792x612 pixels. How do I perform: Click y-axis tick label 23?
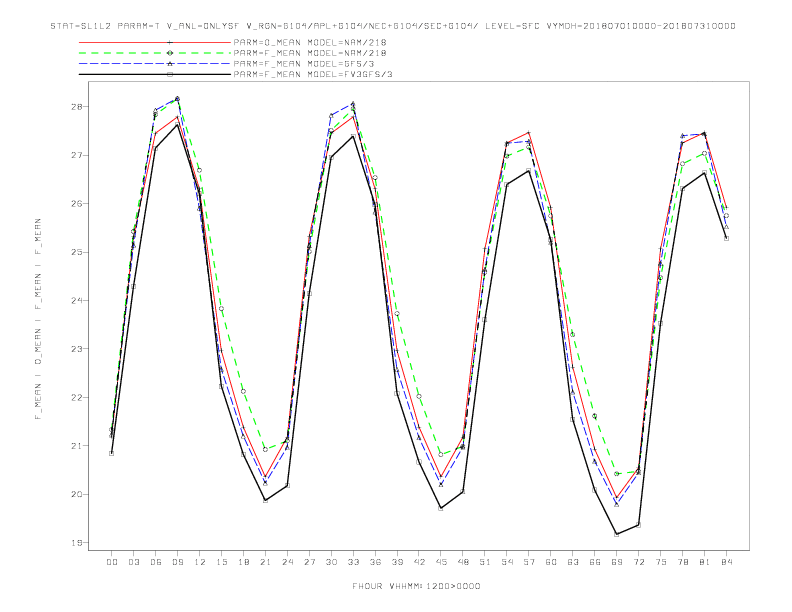click(77, 349)
